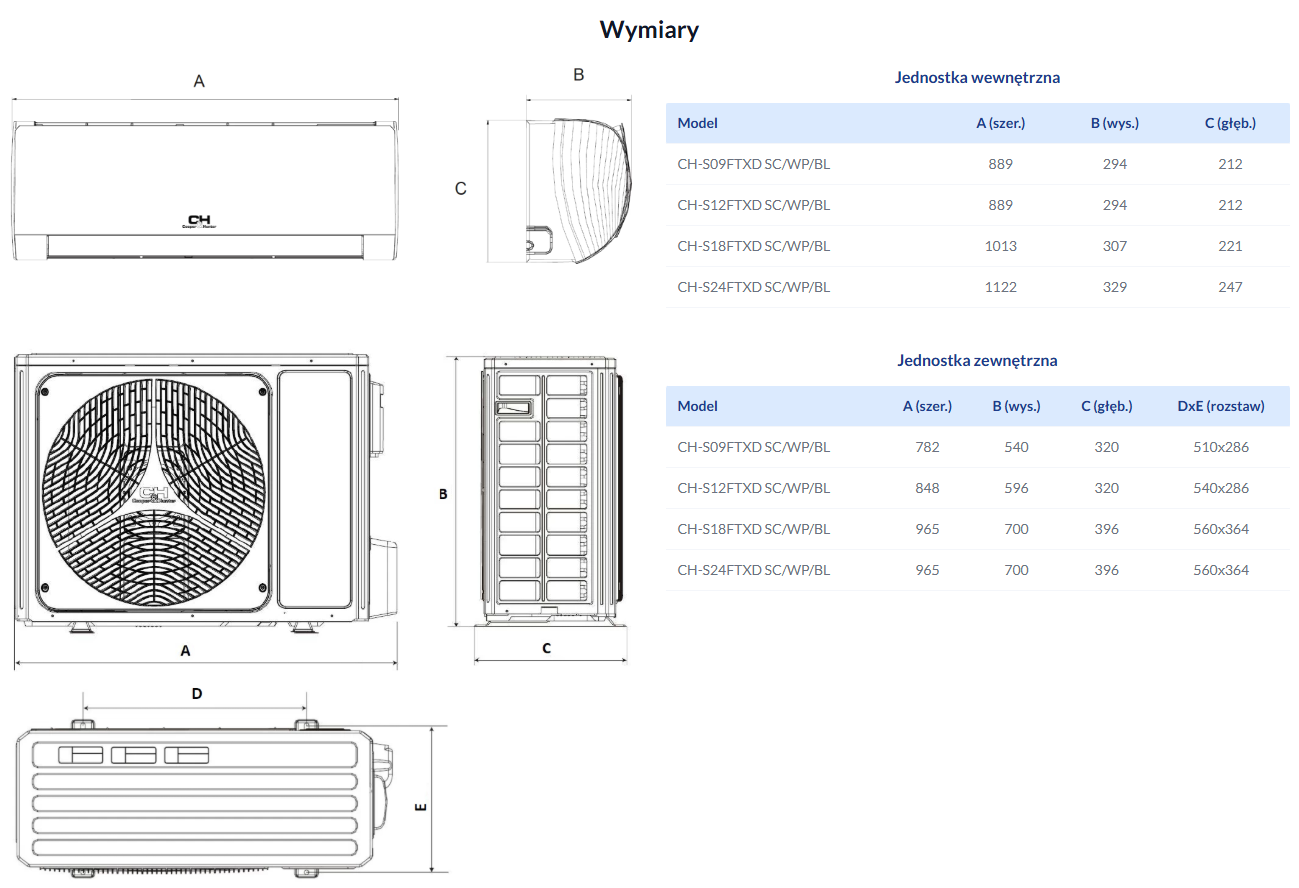Image resolution: width=1299 pixels, height=888 pixels.
Task: Click the C&H logo on fan grille
Action: click(154, 493)
